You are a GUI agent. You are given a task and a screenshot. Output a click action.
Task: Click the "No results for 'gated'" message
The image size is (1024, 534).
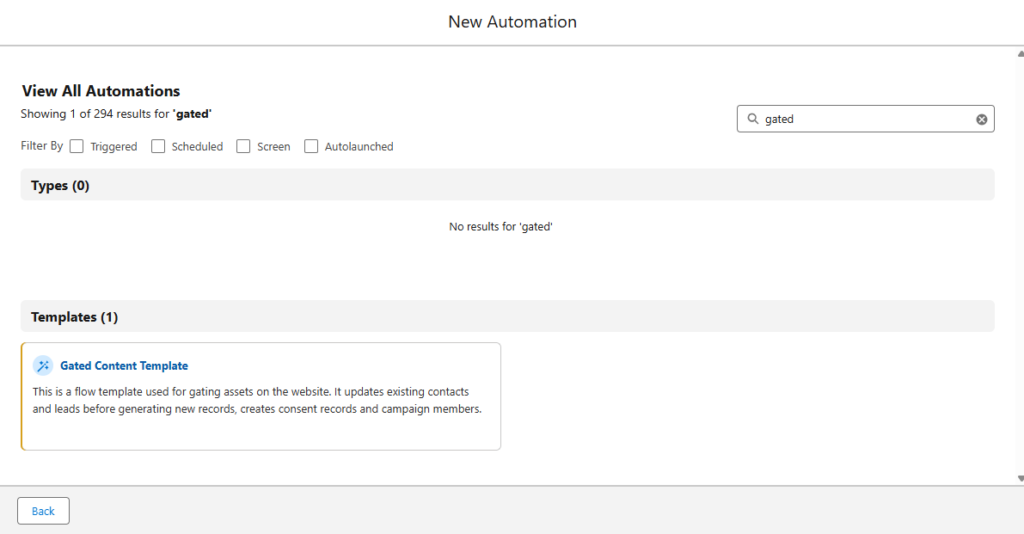point(501,227)
